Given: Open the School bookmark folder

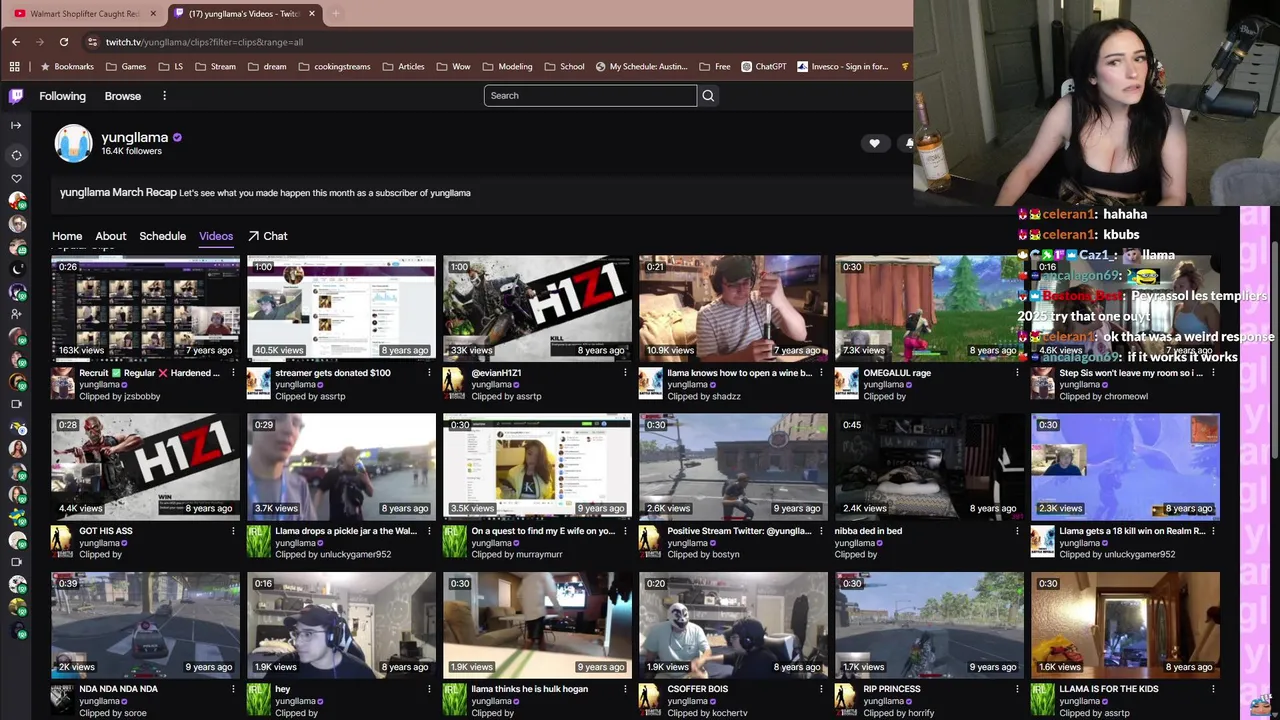Looking at the screenshot, I should coord(564,67).
